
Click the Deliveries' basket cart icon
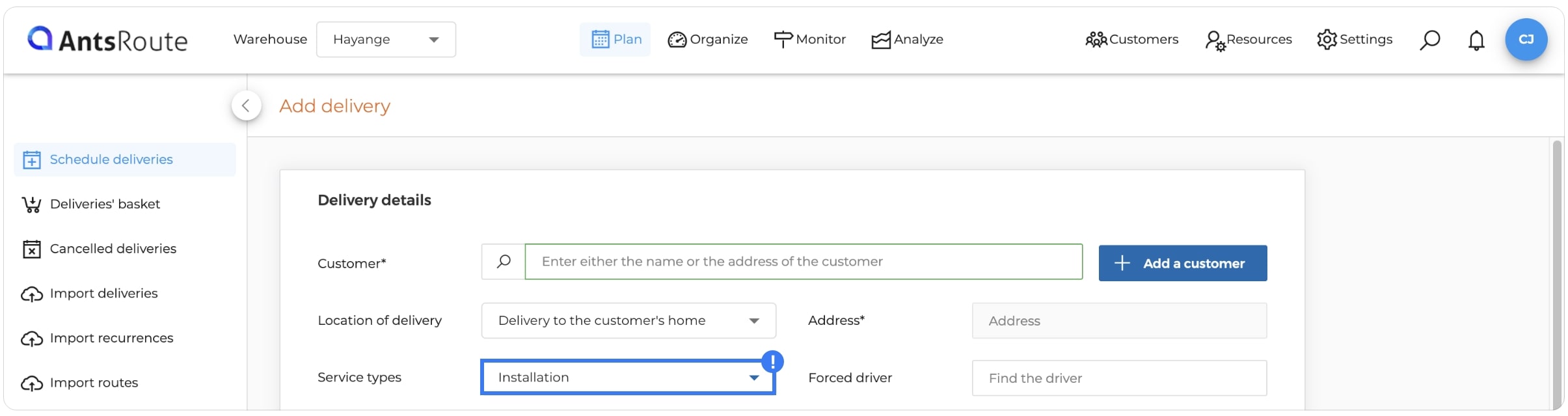pyautogui.click(x=31, y=205)
